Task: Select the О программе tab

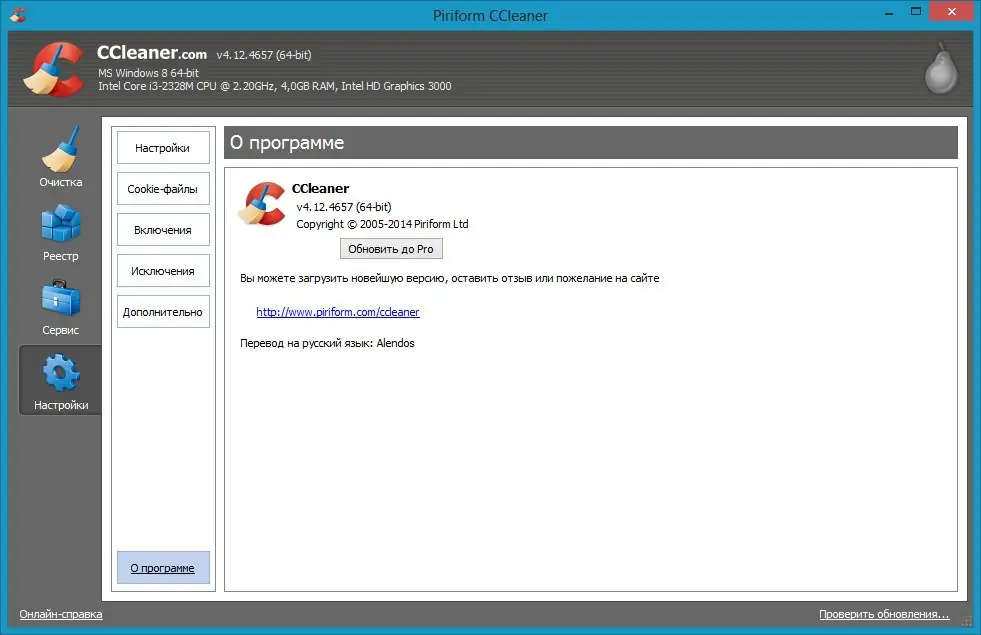Action: tap(163, 567)
